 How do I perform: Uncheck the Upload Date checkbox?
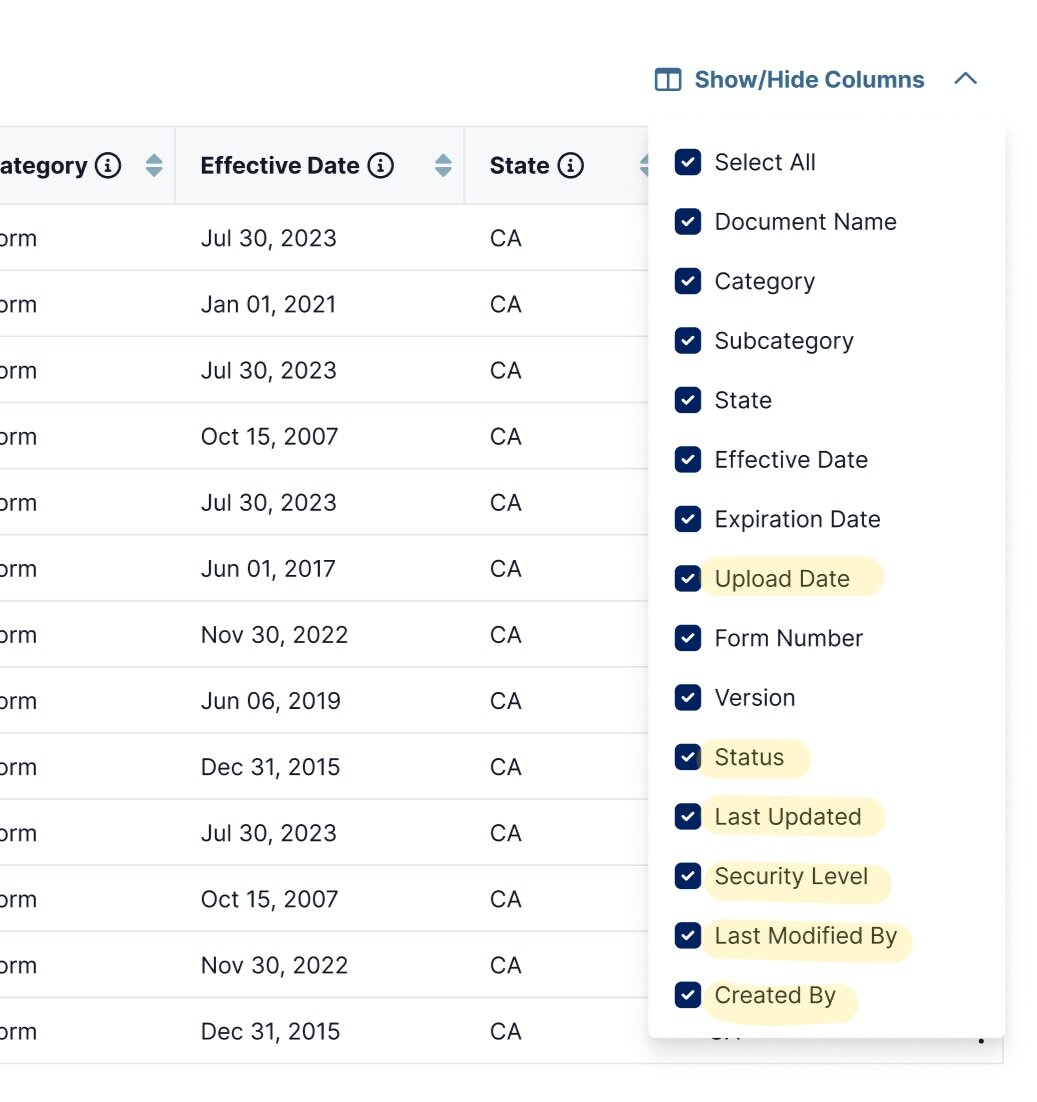point(687,579)
